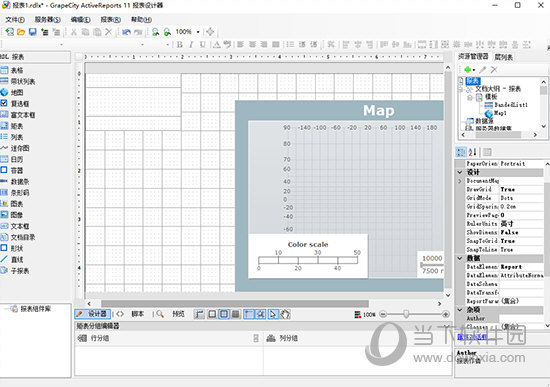Viewport: 550px width, 387px height.
Task: Open the 100% zoom dropdown in toolbar
Action: tap(198, 32)
